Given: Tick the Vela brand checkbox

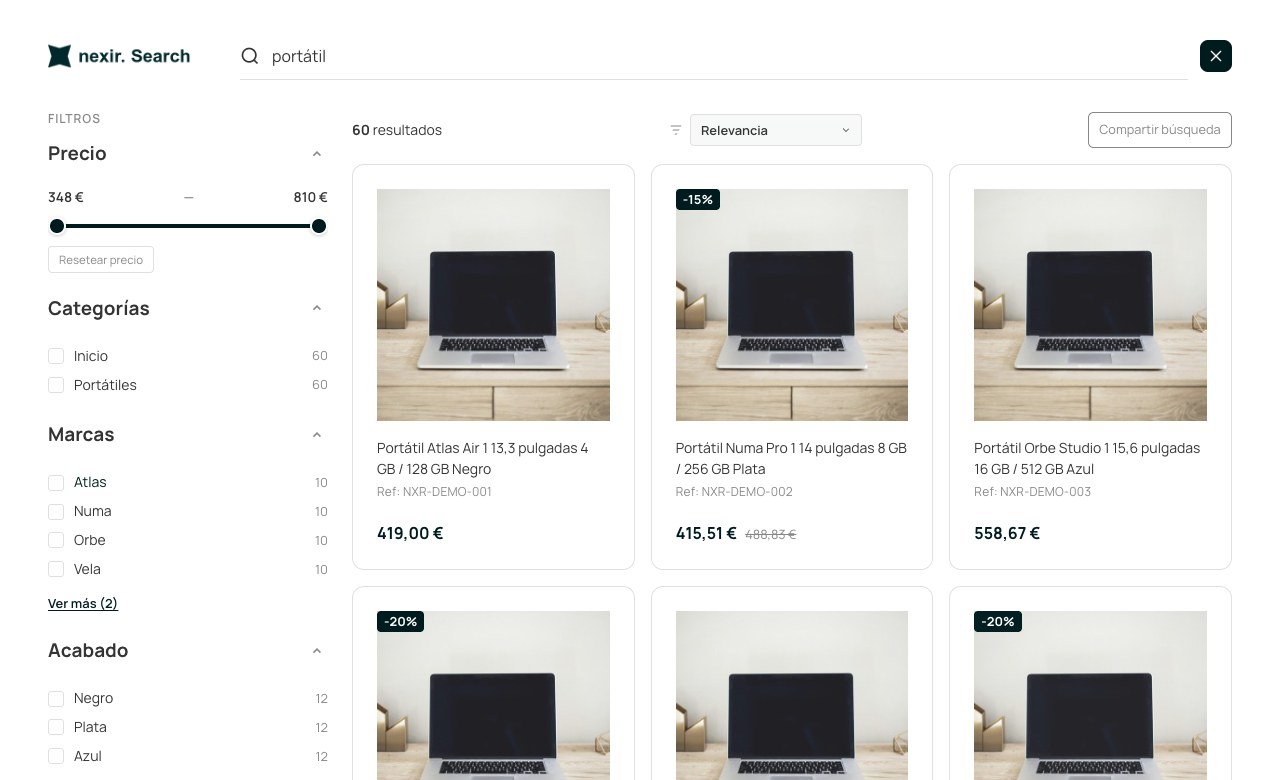Looking at the screenshot, I should [x=56, y=569].
